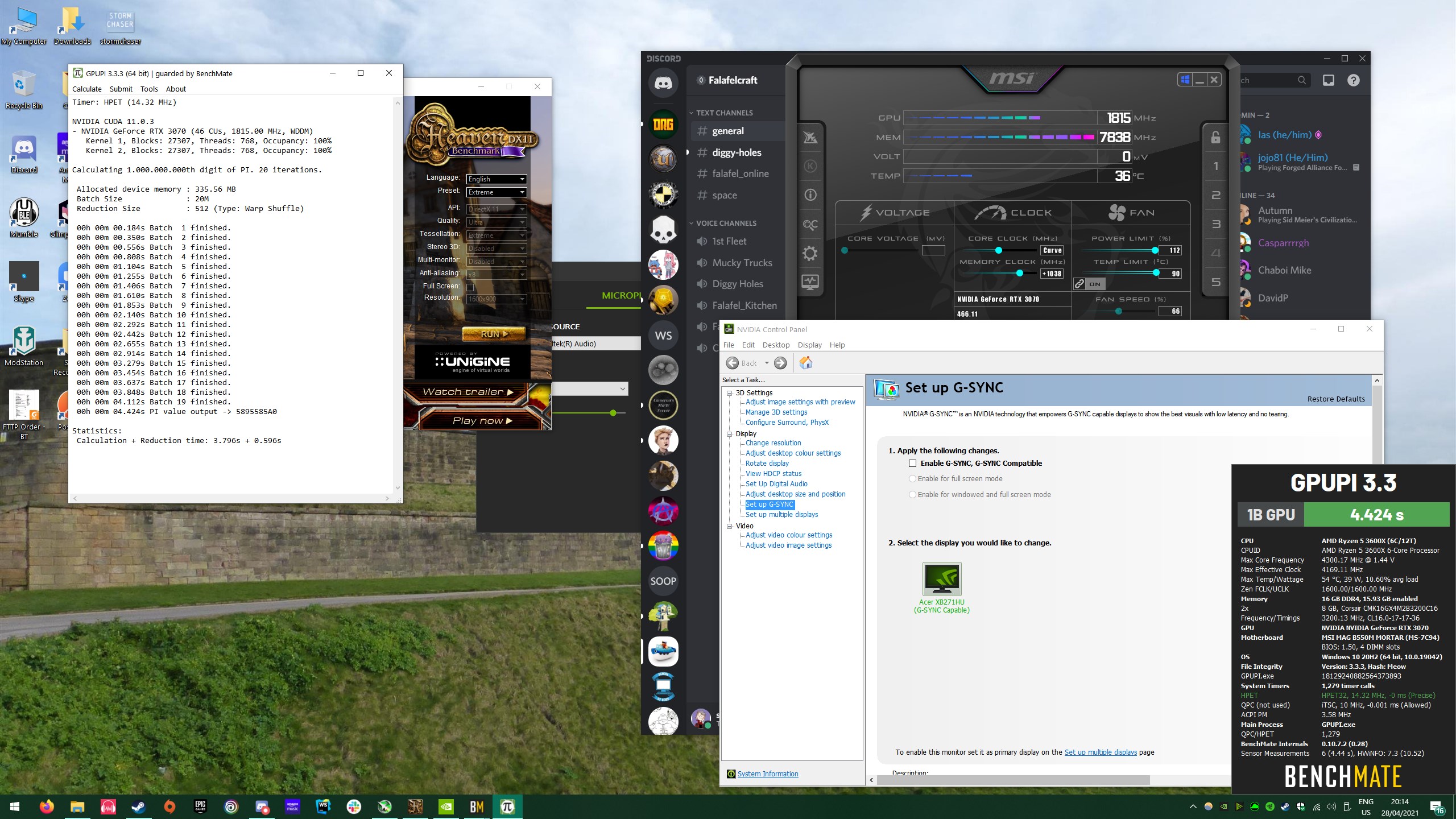Open Discord home button
Screen dimensions: 1456x819
click(x=663, y=84)
